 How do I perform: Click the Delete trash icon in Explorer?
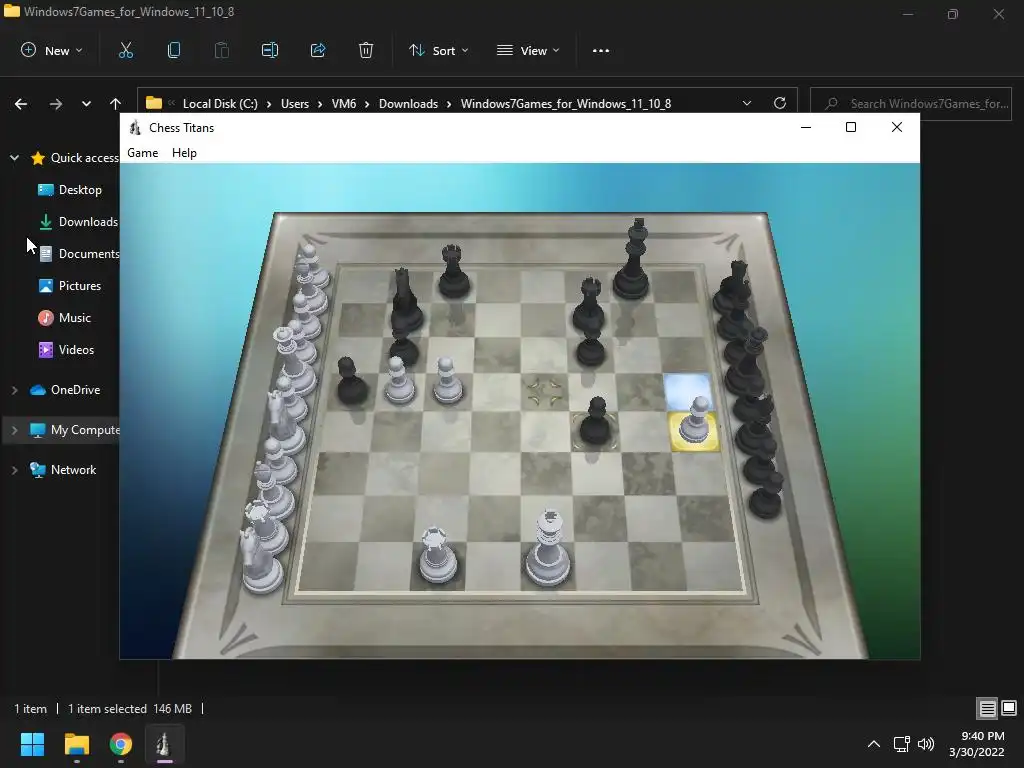[x=366, y=50]
